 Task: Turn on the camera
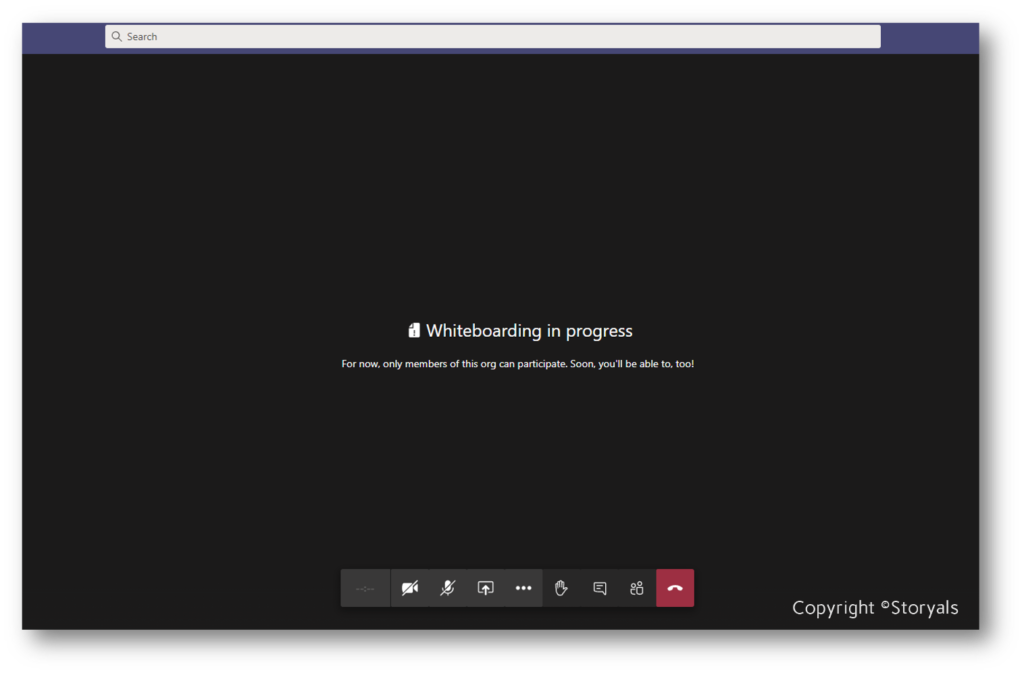pyautogui.click(x=410, y=588)
